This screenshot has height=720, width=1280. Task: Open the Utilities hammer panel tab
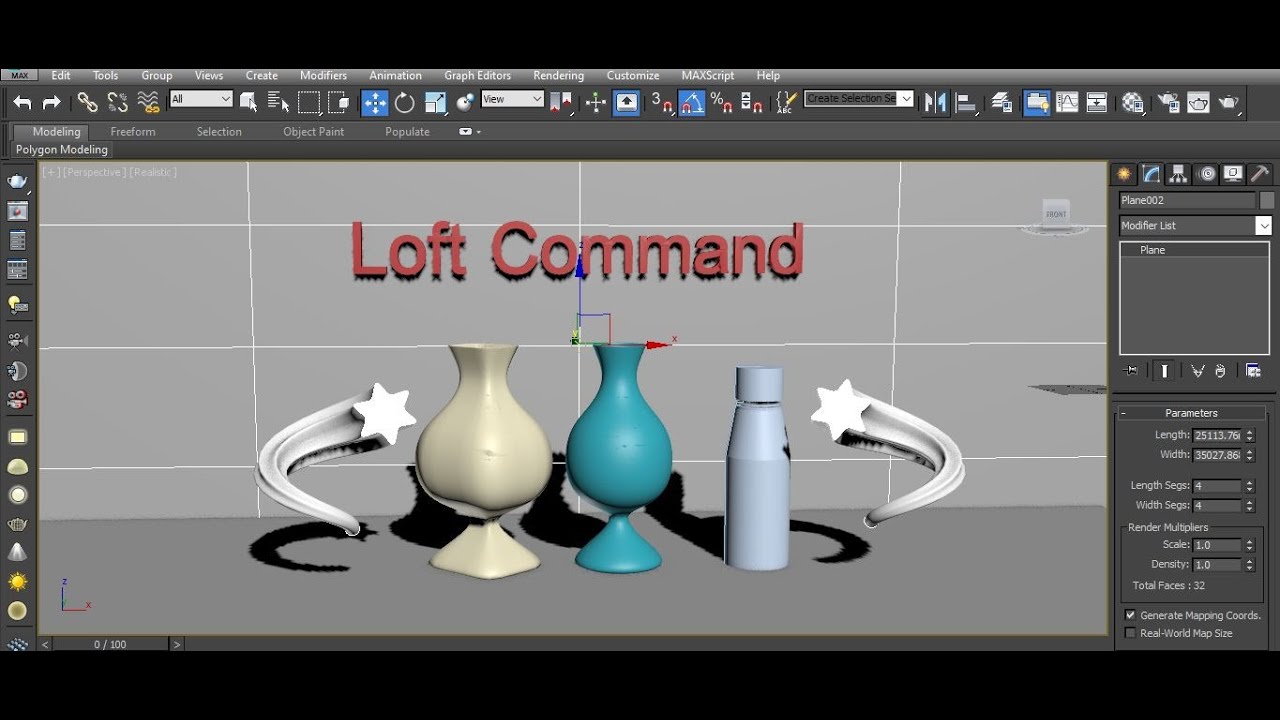pyautogui.click(x=1260, y=174)
